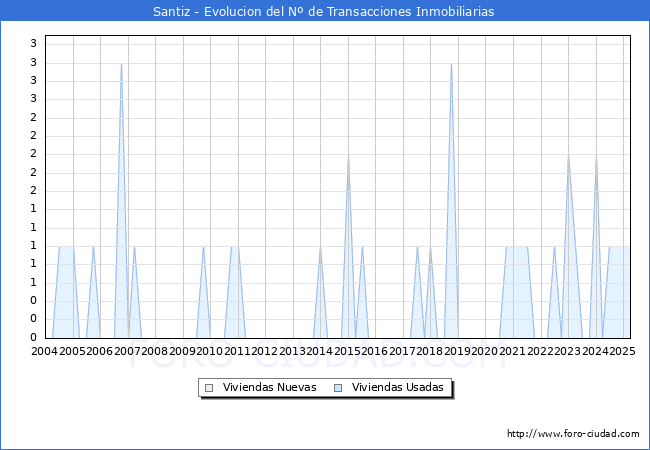Viewport: 650px width, 450px height.
Task: Click the 2019 x-axis label
Action: pos(457,351)
